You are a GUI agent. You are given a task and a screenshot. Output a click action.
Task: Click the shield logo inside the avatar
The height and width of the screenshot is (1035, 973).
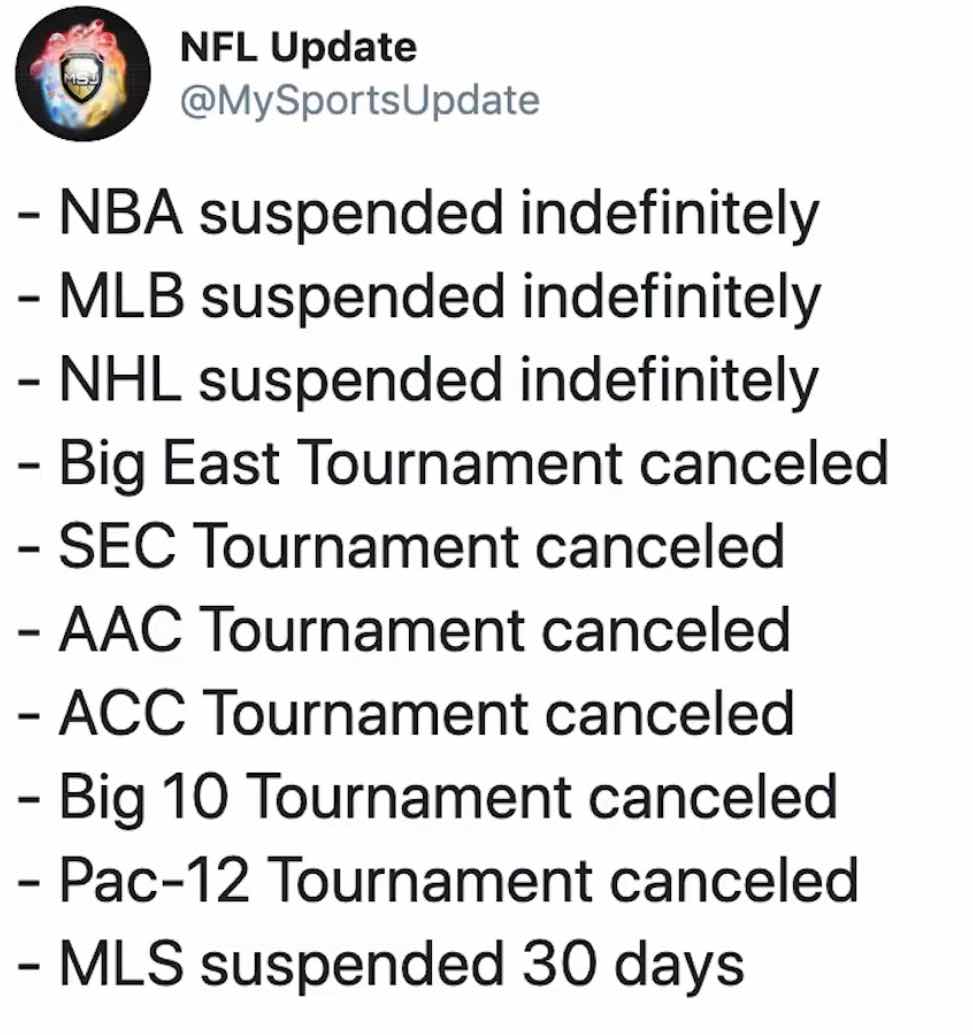point(83,79)
